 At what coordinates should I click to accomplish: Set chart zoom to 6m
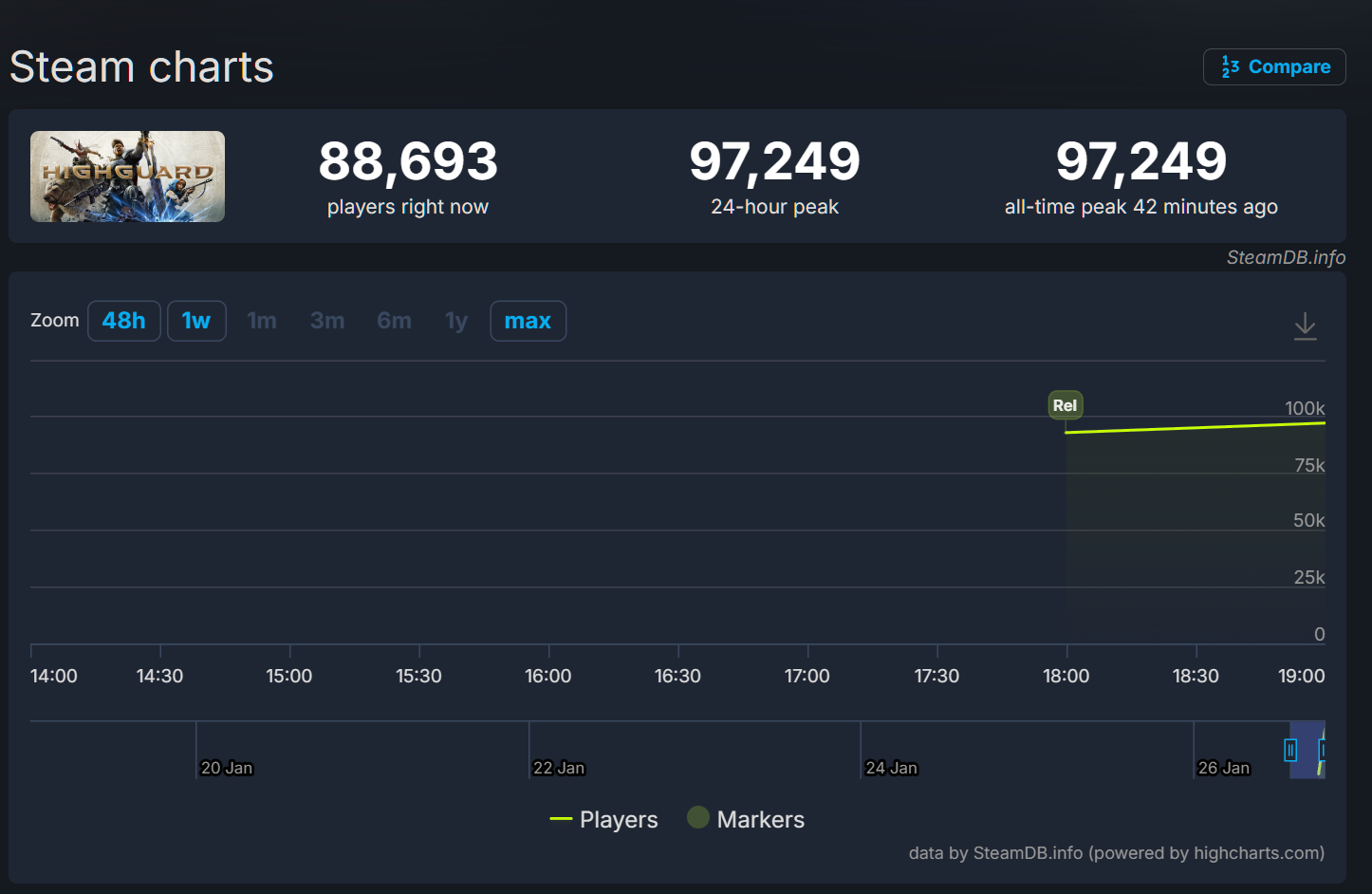point(394,321)
